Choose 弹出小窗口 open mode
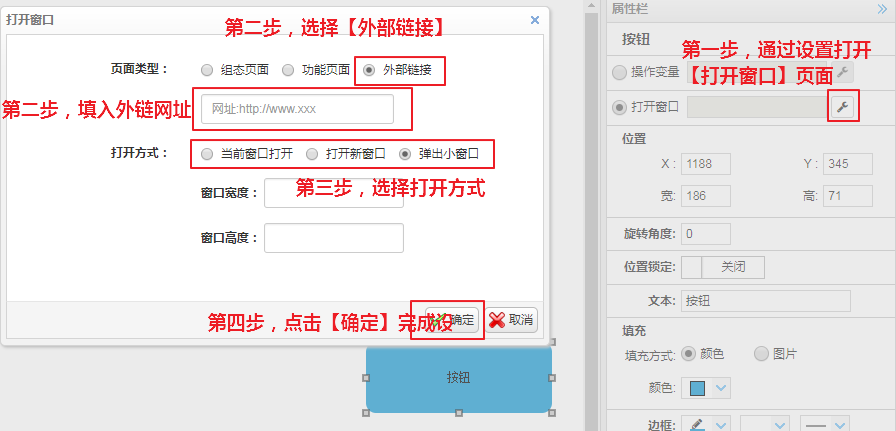 [x=405, y=154]
